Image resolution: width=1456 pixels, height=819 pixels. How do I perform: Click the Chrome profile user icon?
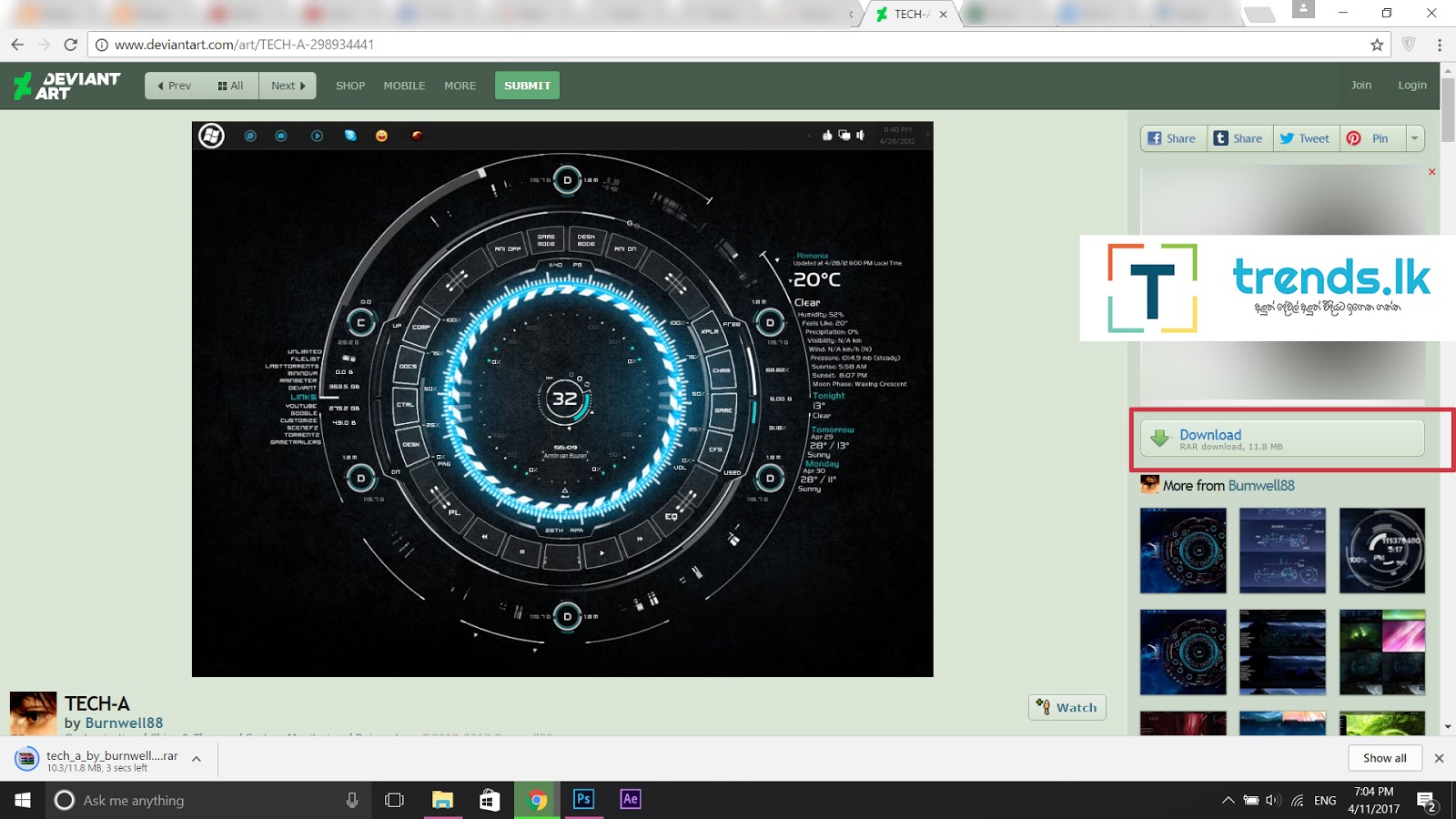point(1303,9)
